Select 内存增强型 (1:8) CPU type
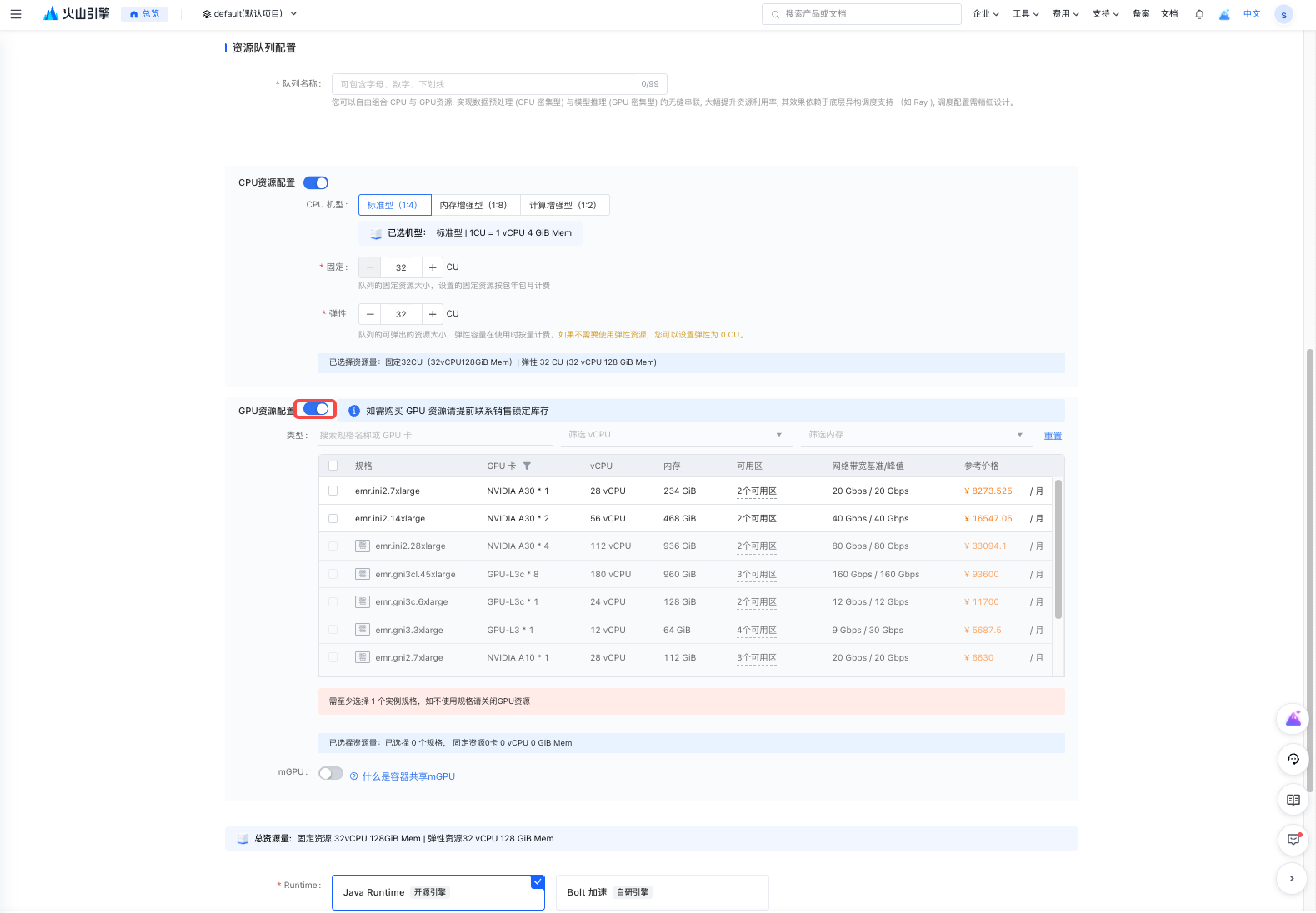The image size is (1316, 913). pos(475,205)
